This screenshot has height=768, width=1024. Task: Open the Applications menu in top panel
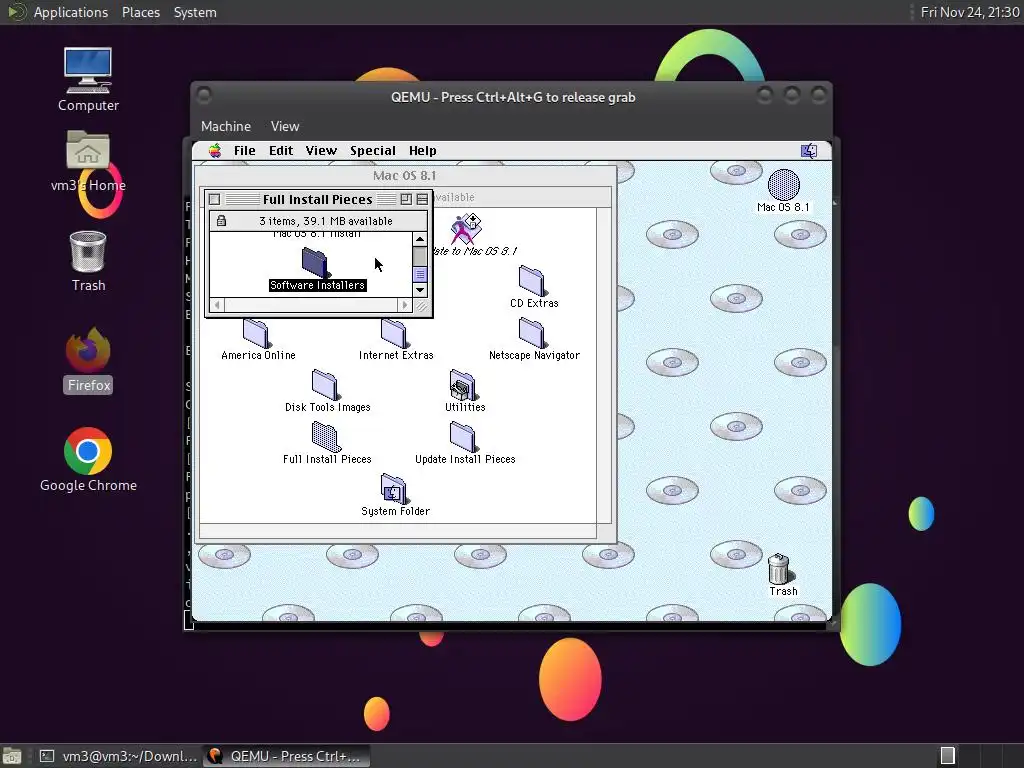pyautogui.click(x=71, y=12)
